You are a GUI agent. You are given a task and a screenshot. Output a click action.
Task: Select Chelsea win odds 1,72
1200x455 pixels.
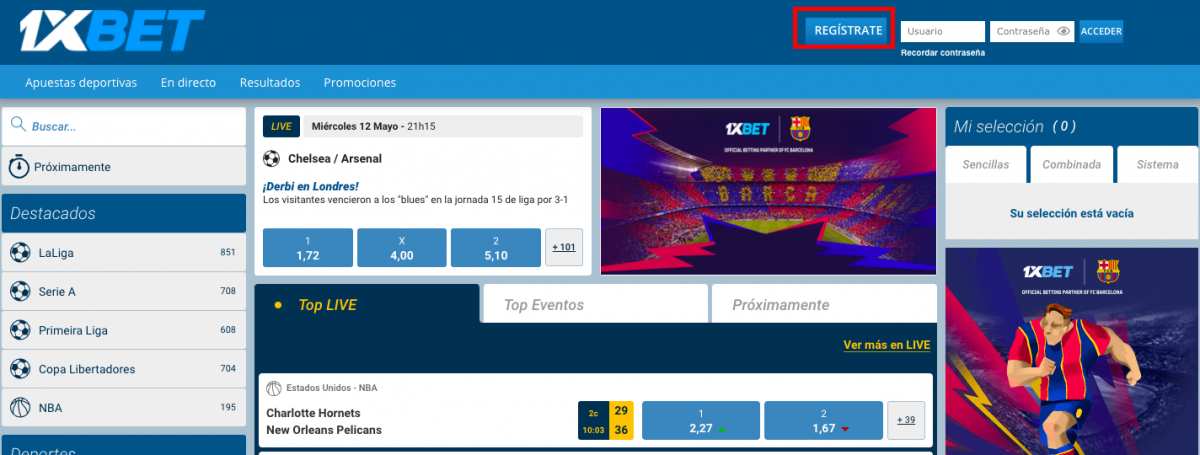tap(308, 248)
